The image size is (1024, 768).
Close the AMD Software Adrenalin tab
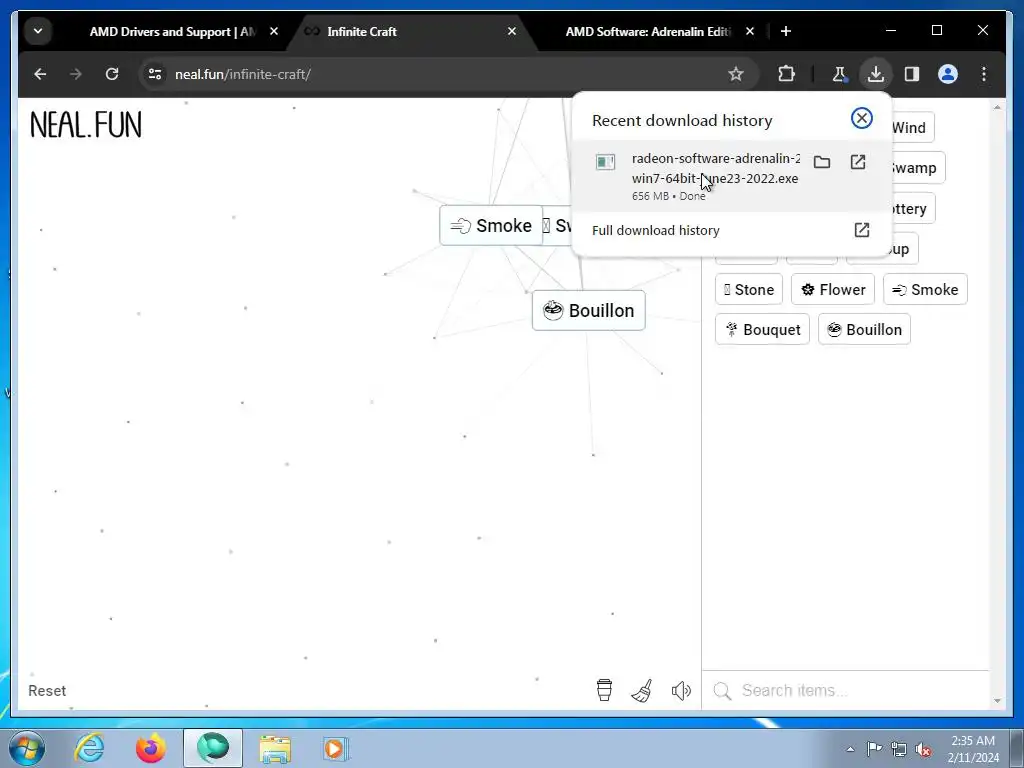[750, 31]
